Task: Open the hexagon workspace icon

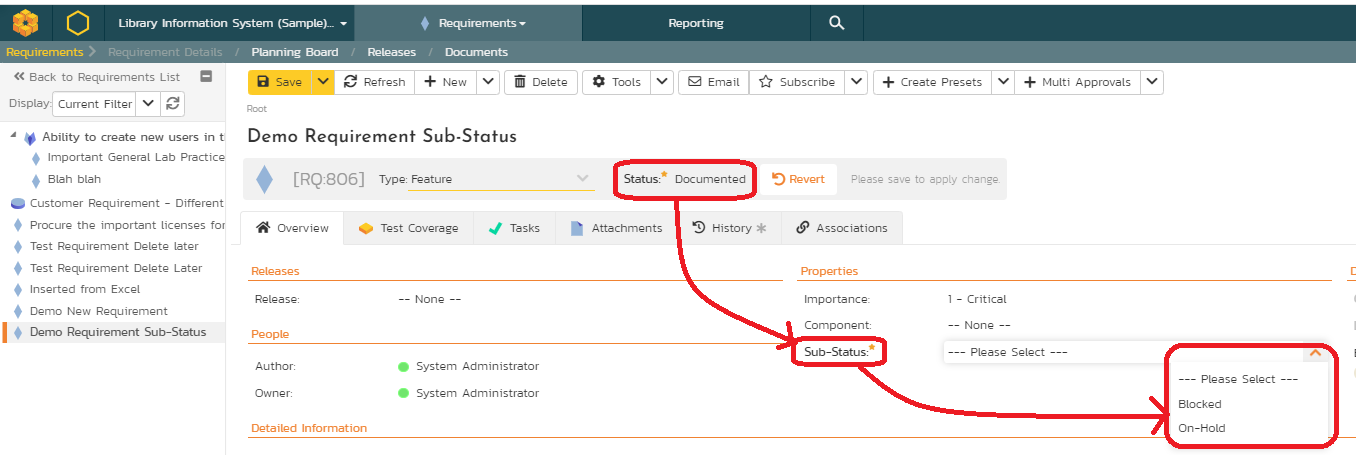Action: coord(77,22)
